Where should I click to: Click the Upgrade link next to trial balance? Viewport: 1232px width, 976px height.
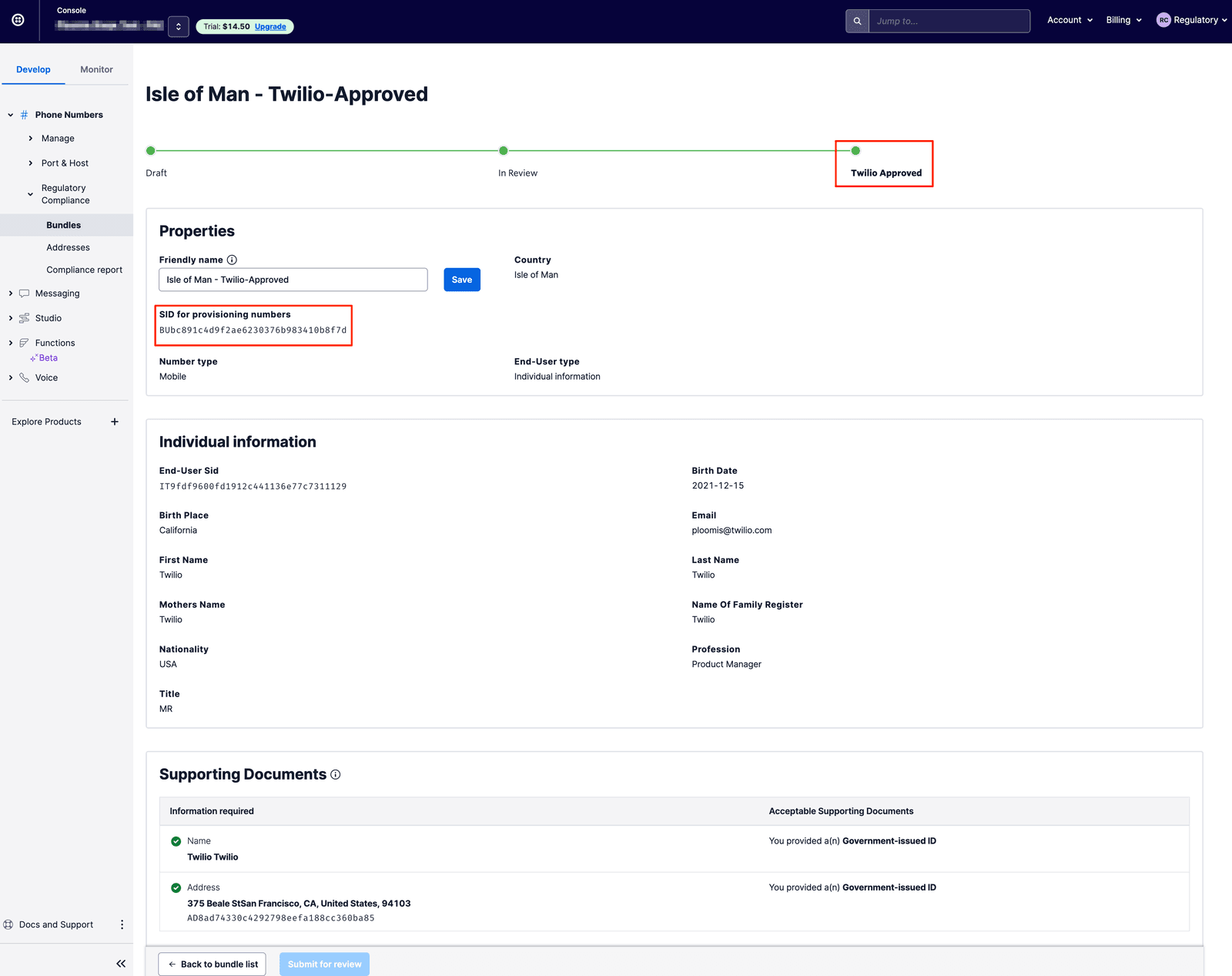click(x=269, y=26)
